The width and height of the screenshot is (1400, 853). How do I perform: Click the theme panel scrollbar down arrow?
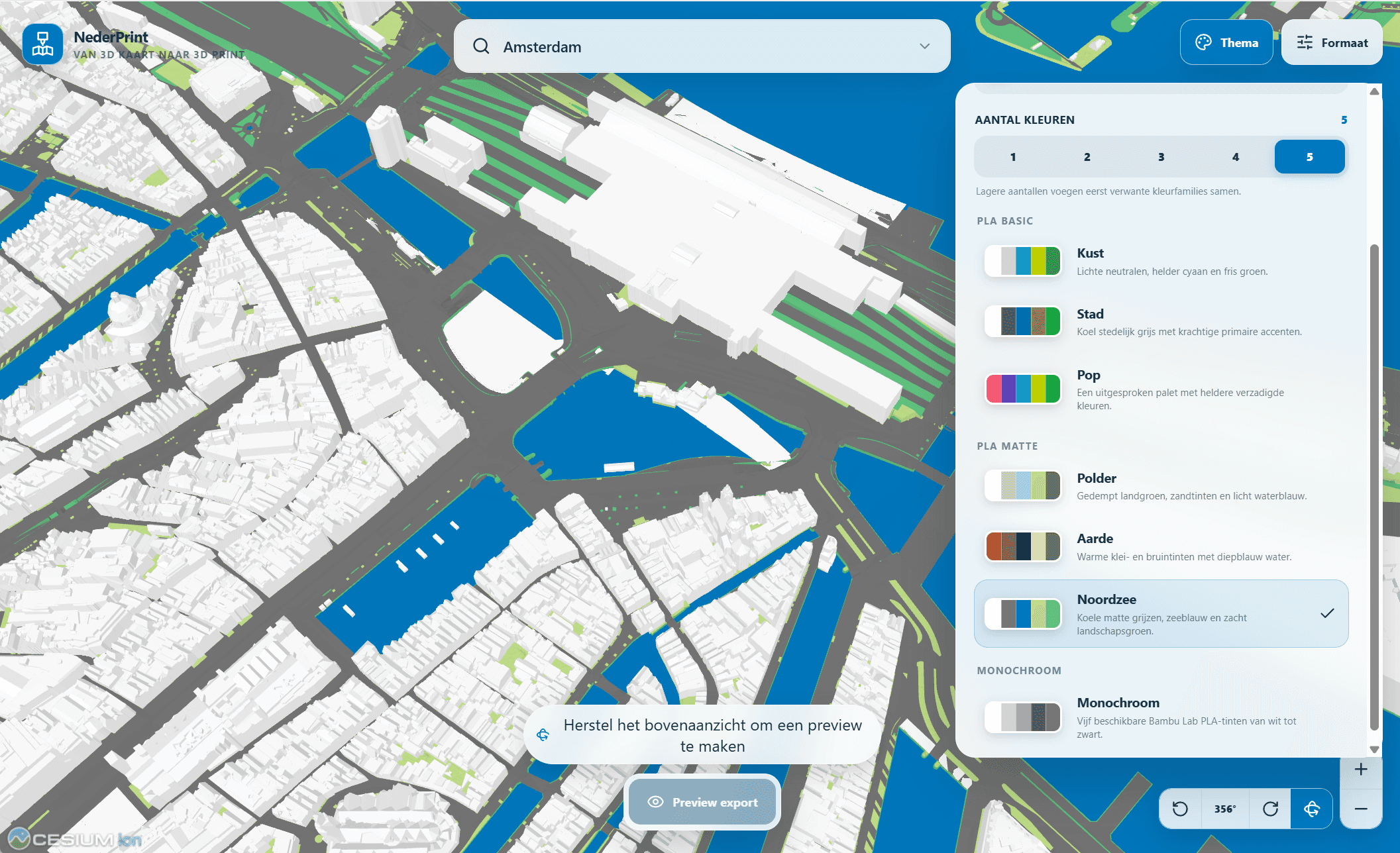[1375, 750]
